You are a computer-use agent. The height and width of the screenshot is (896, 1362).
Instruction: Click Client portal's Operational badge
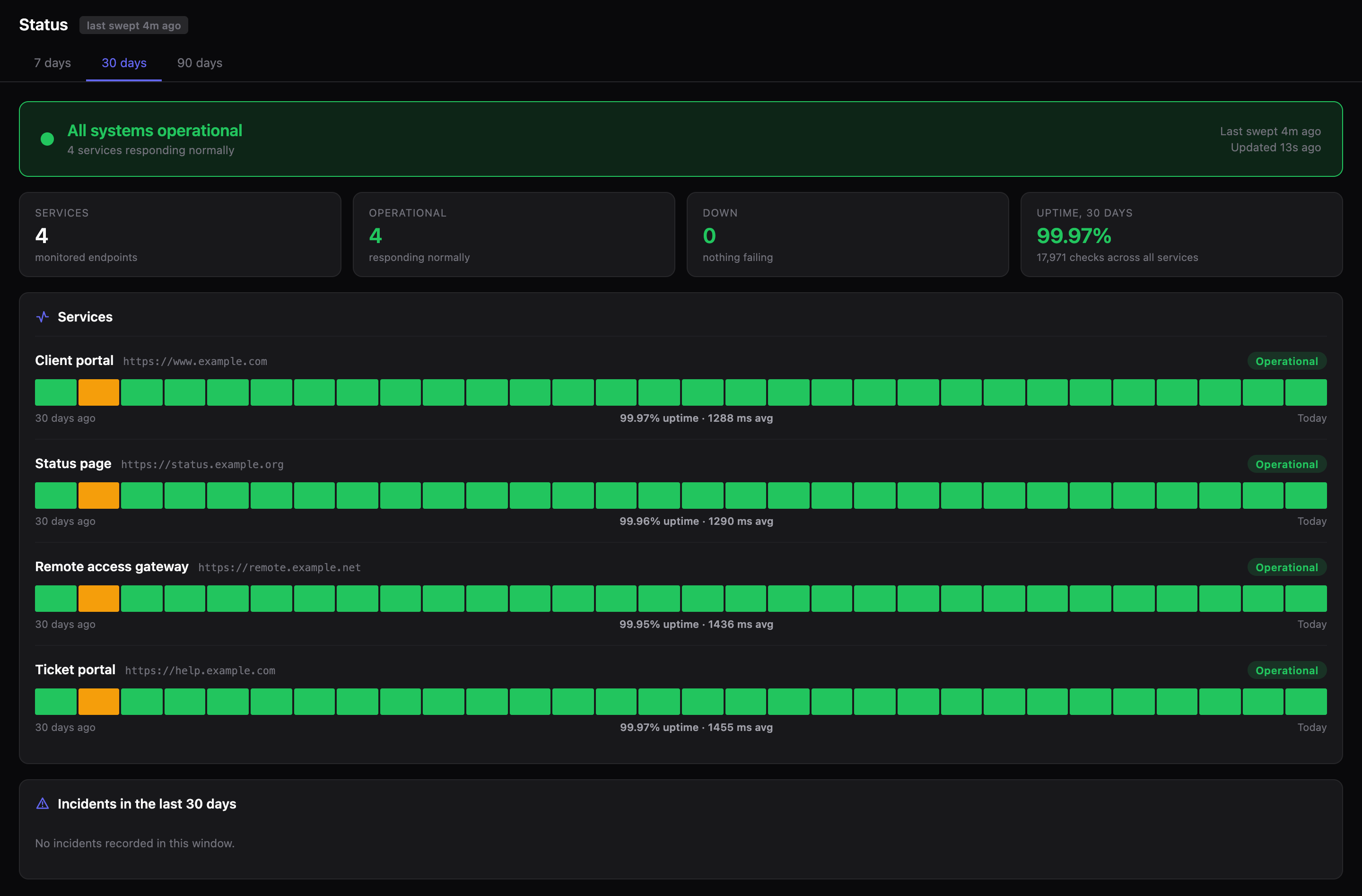(1286, 361)
